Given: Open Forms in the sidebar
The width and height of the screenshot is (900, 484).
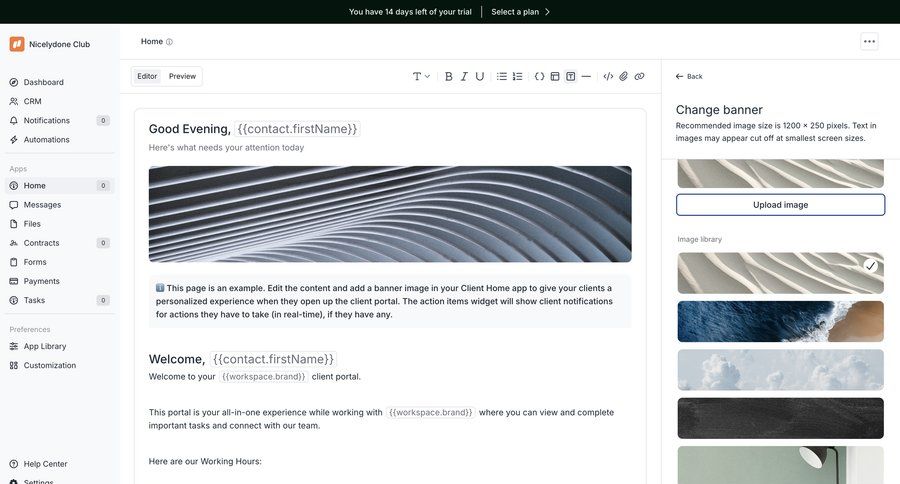Looking at the screenshot, I should pyautogui.click(x=60, y=262).
